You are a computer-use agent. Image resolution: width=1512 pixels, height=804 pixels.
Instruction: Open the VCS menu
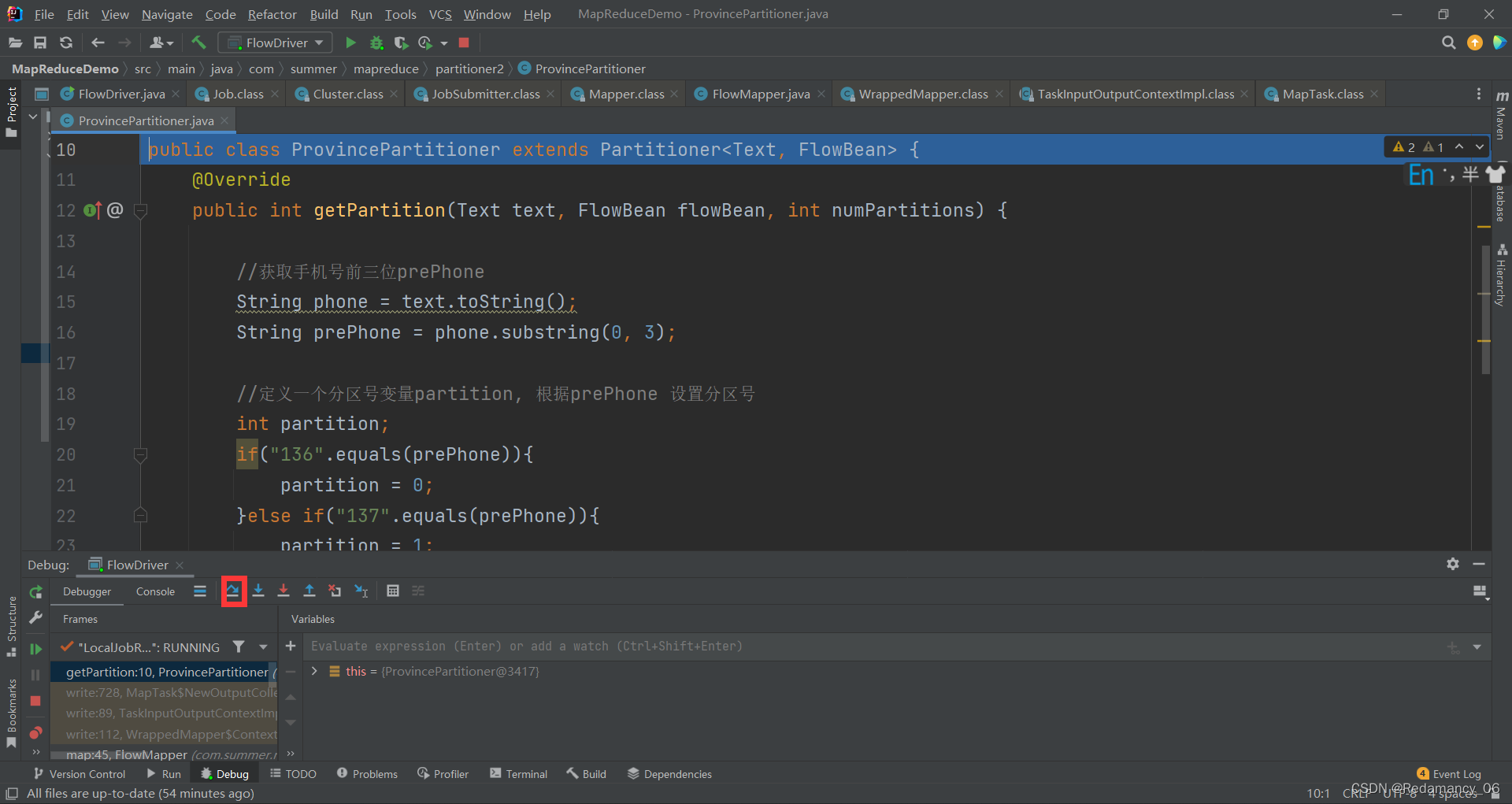point(440,14)
